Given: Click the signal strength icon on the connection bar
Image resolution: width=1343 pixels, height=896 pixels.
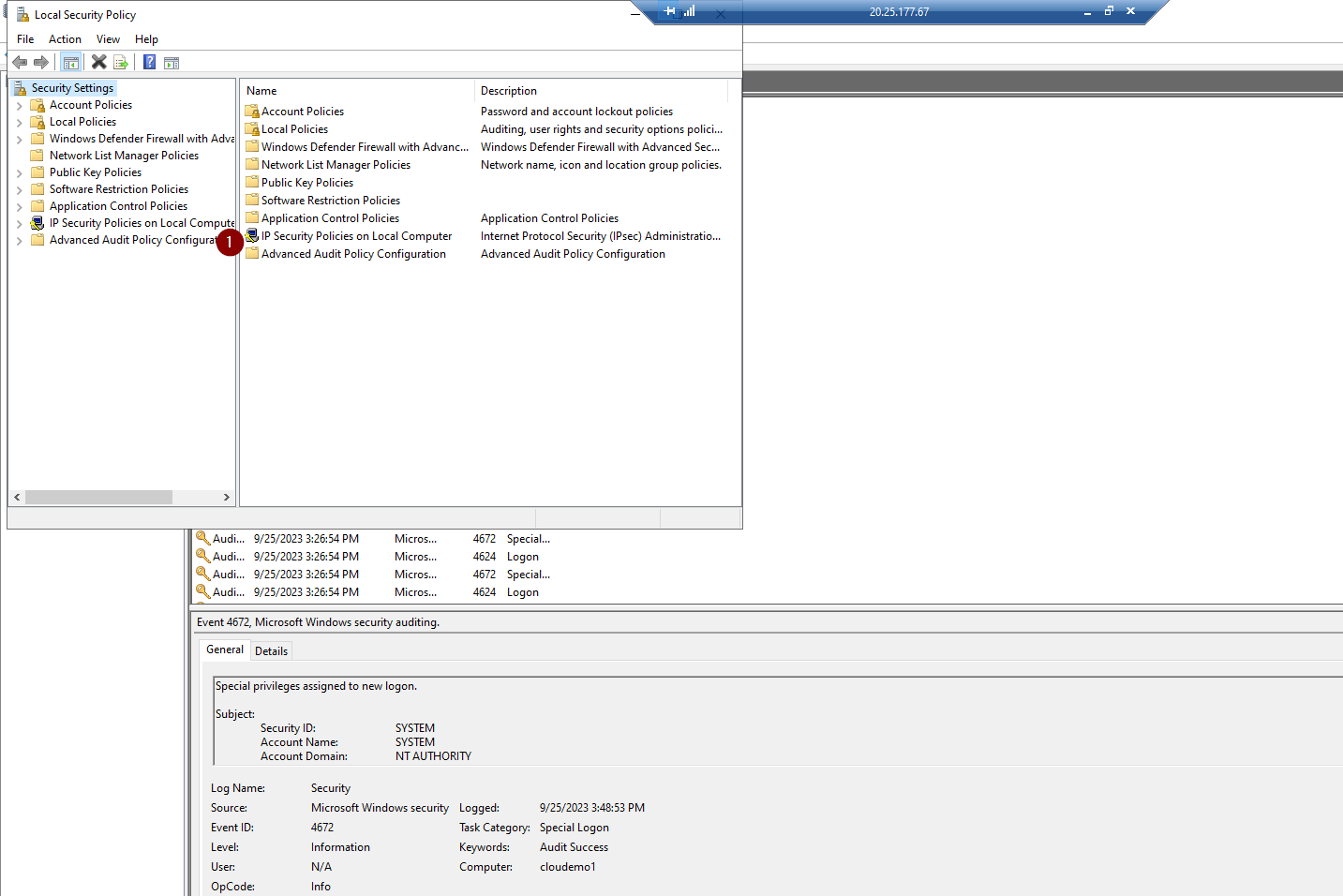Looking at the screenshot, I should pyautogui.click(x=690, y=11).
